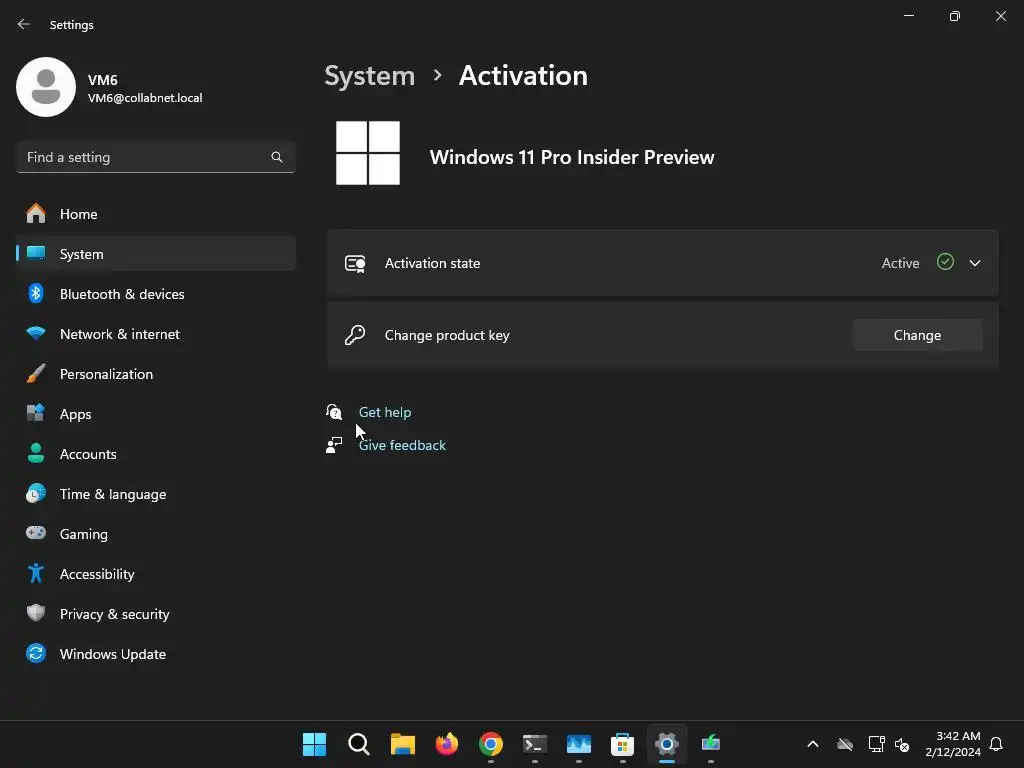Screen dimensions: 1024x768
Task: Launch Google Chrome from the taskbar
Action: point(491,744)
